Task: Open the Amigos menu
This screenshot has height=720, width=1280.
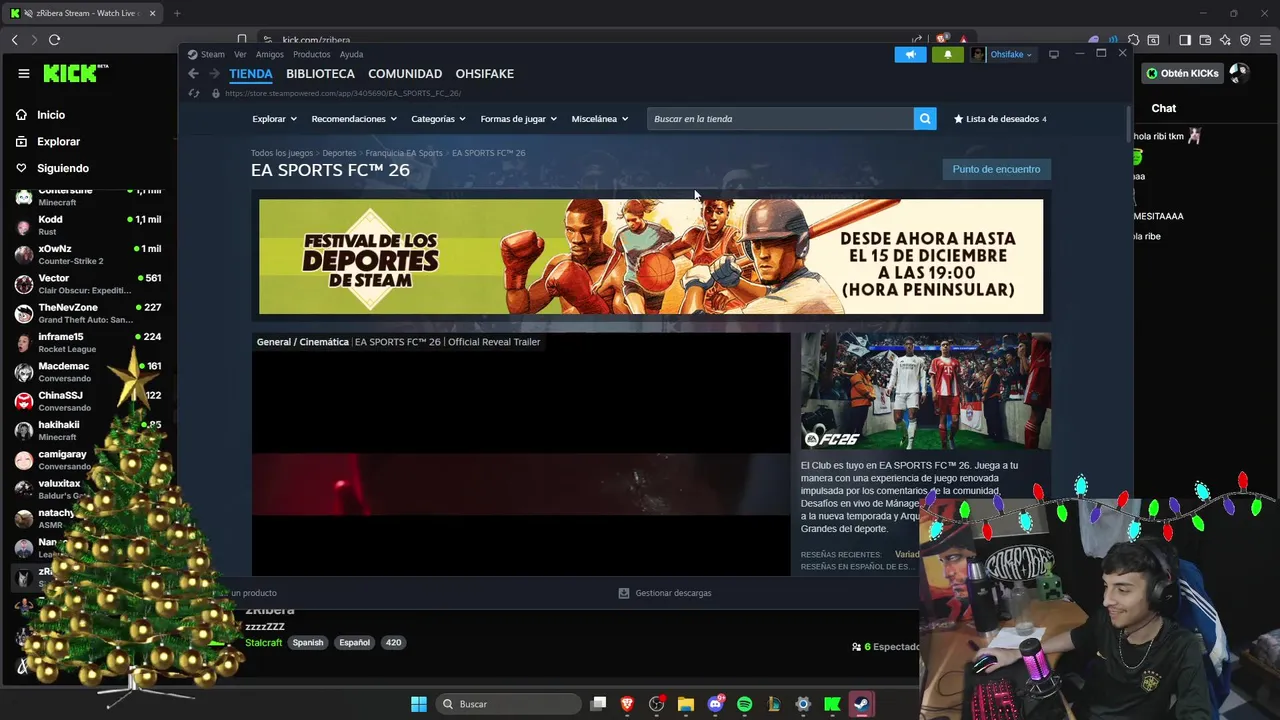Action: [270, 54]
